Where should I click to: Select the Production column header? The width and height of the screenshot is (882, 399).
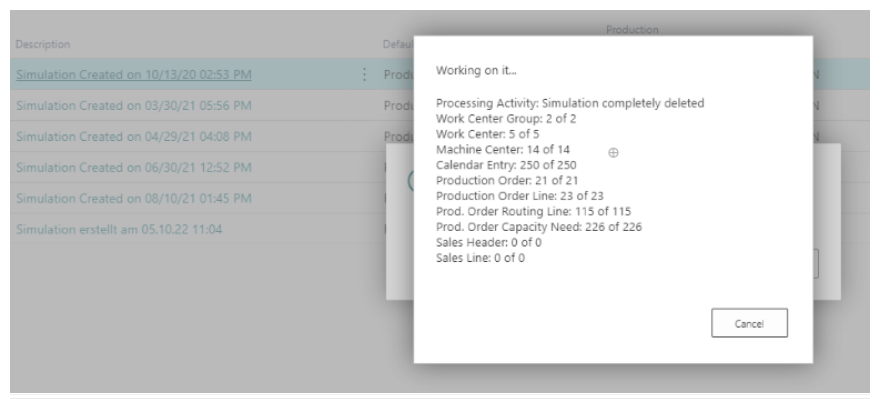(x=632, y=29)
